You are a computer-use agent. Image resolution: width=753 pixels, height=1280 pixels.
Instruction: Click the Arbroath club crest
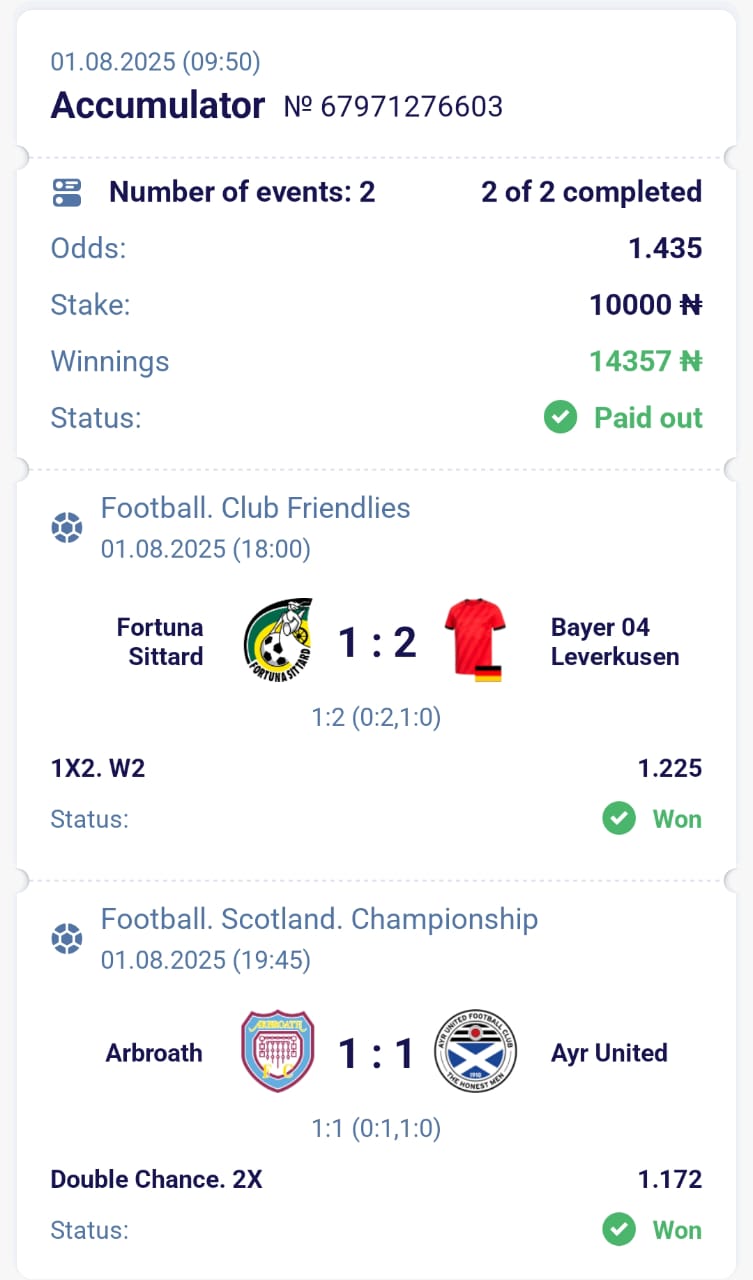tap(278, 1051)
